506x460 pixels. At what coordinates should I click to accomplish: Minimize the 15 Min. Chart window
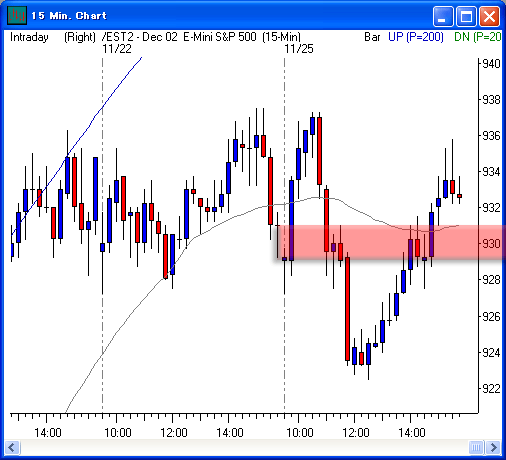tap(443, 16)
